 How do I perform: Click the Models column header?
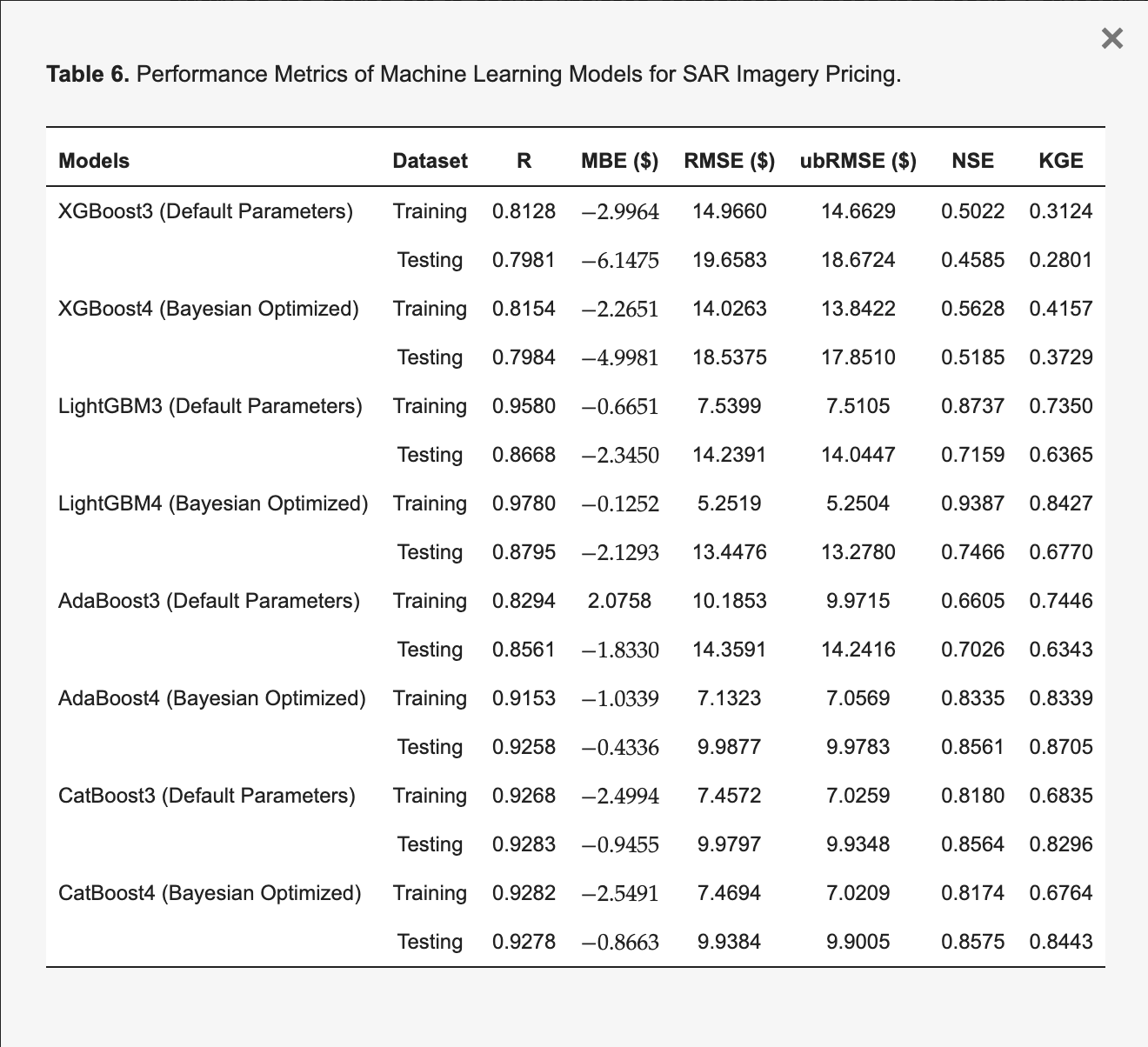(x=94, y=161)
